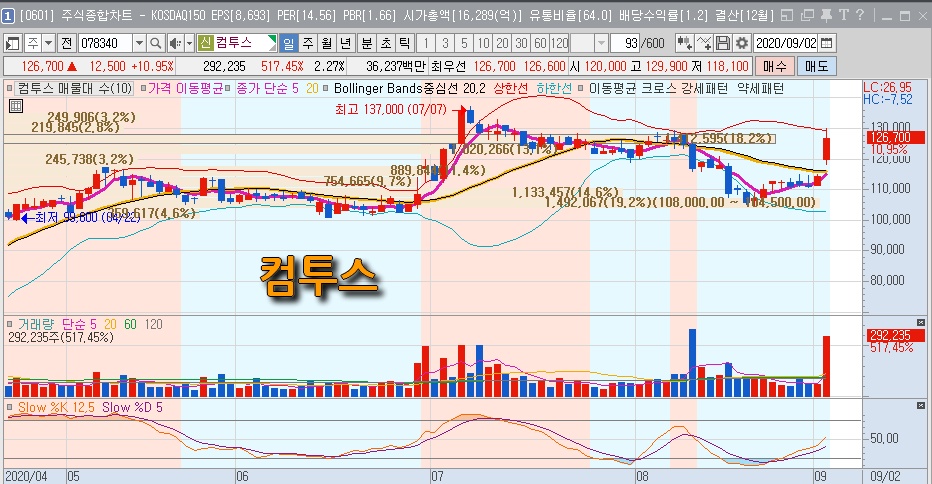
Task: Open the data grid icon on the chart
Action: (x=16, y=106)
